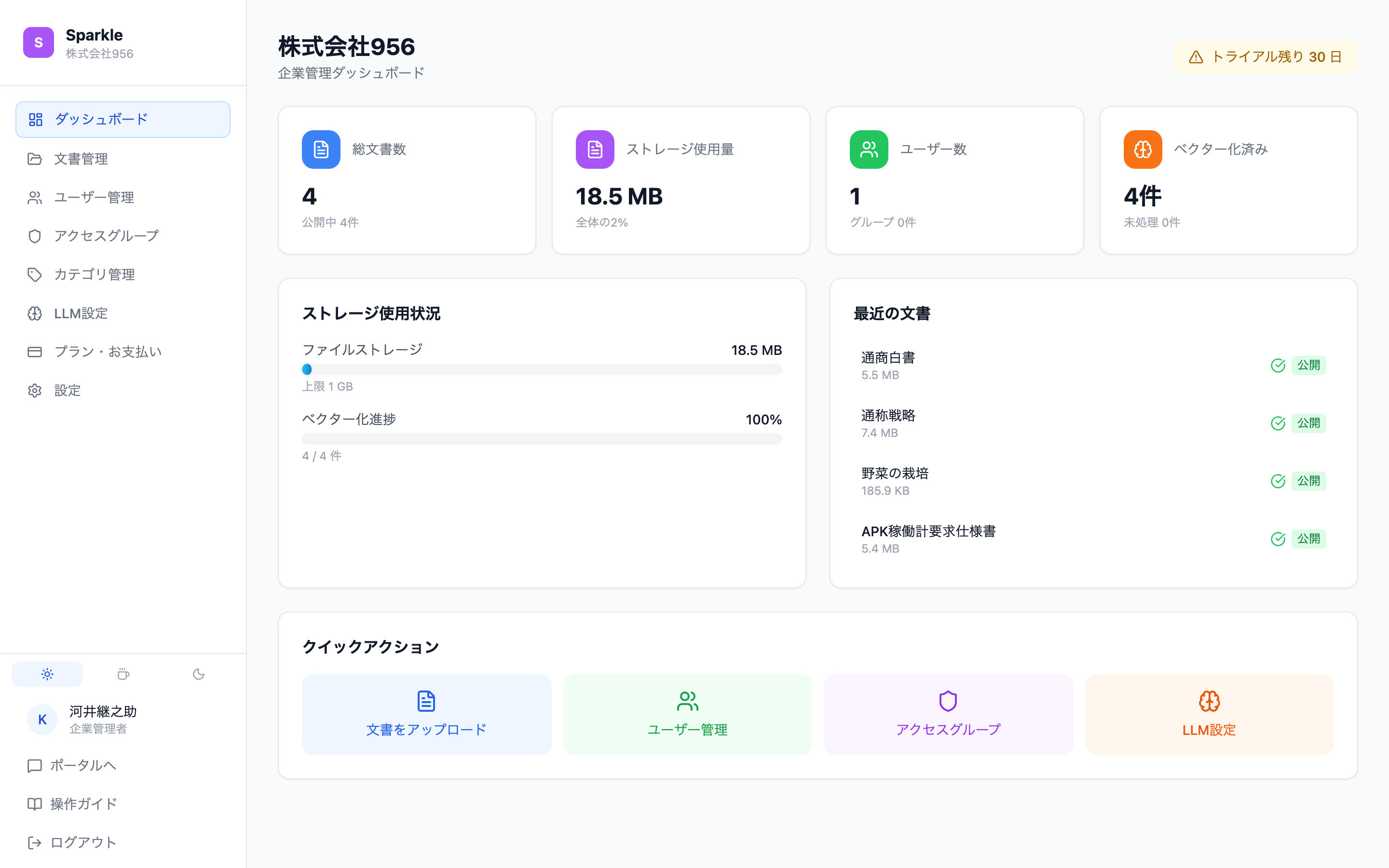Click the ポータルへ chat bubble icon

(34, 766)
